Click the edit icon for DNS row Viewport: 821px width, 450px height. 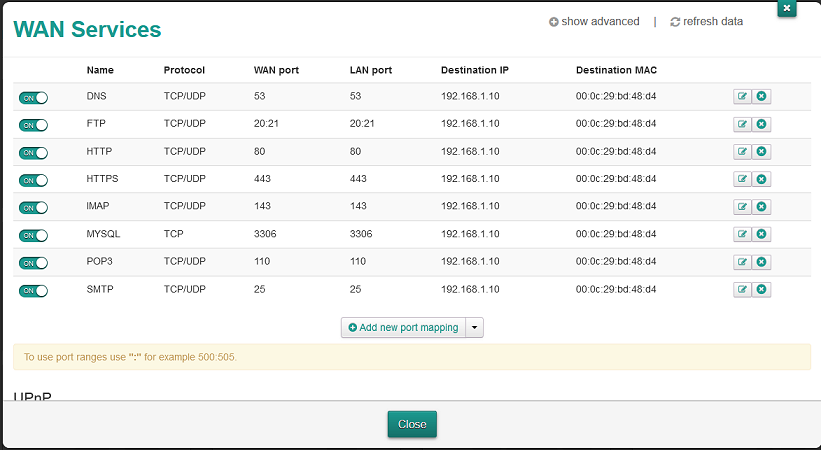coord(742,97)
